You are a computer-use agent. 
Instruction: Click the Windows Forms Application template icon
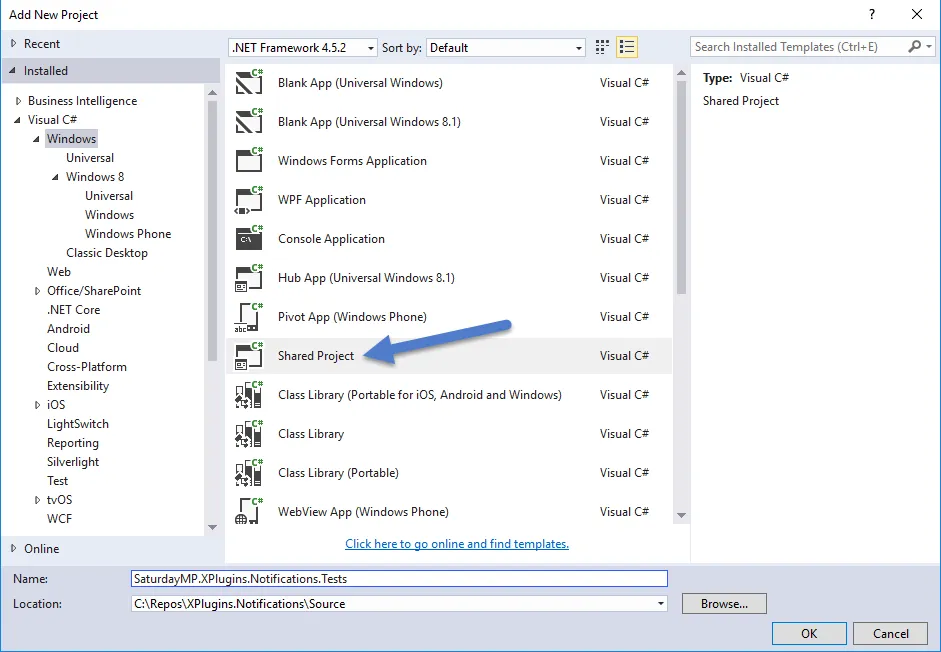249,160
